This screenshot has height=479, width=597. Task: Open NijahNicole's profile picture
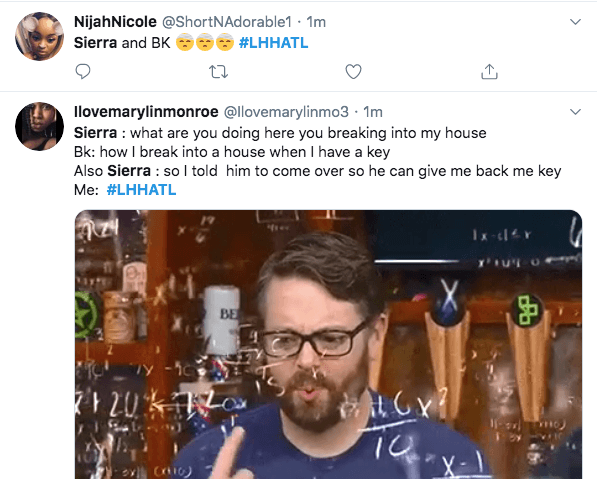tap(40, 36)
